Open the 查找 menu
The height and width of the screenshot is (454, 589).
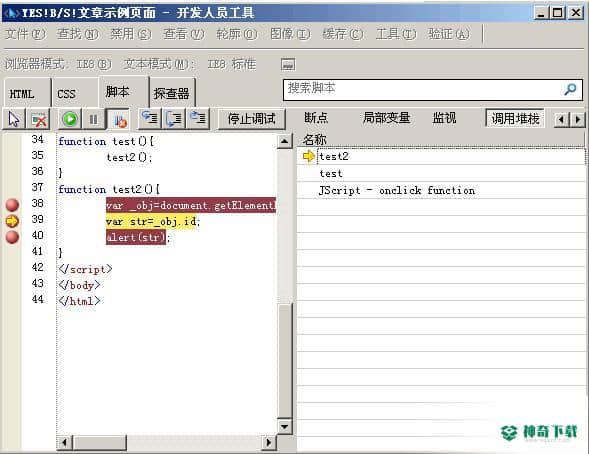tap(78, 34)
